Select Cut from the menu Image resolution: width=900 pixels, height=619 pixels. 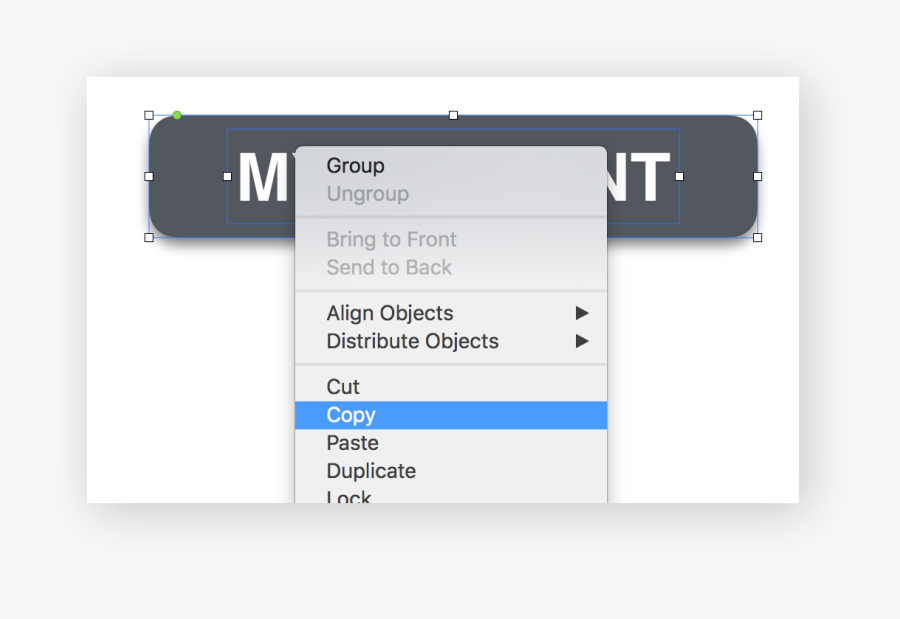(341, 386)
